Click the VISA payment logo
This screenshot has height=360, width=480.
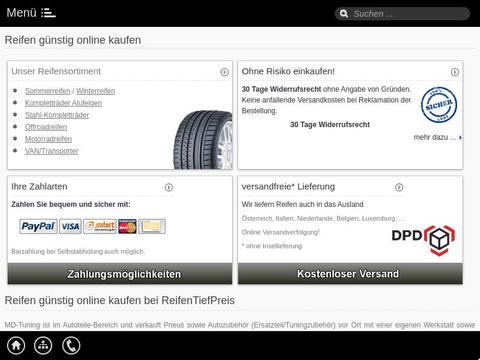pyautogui.click(x=70, y=226)
